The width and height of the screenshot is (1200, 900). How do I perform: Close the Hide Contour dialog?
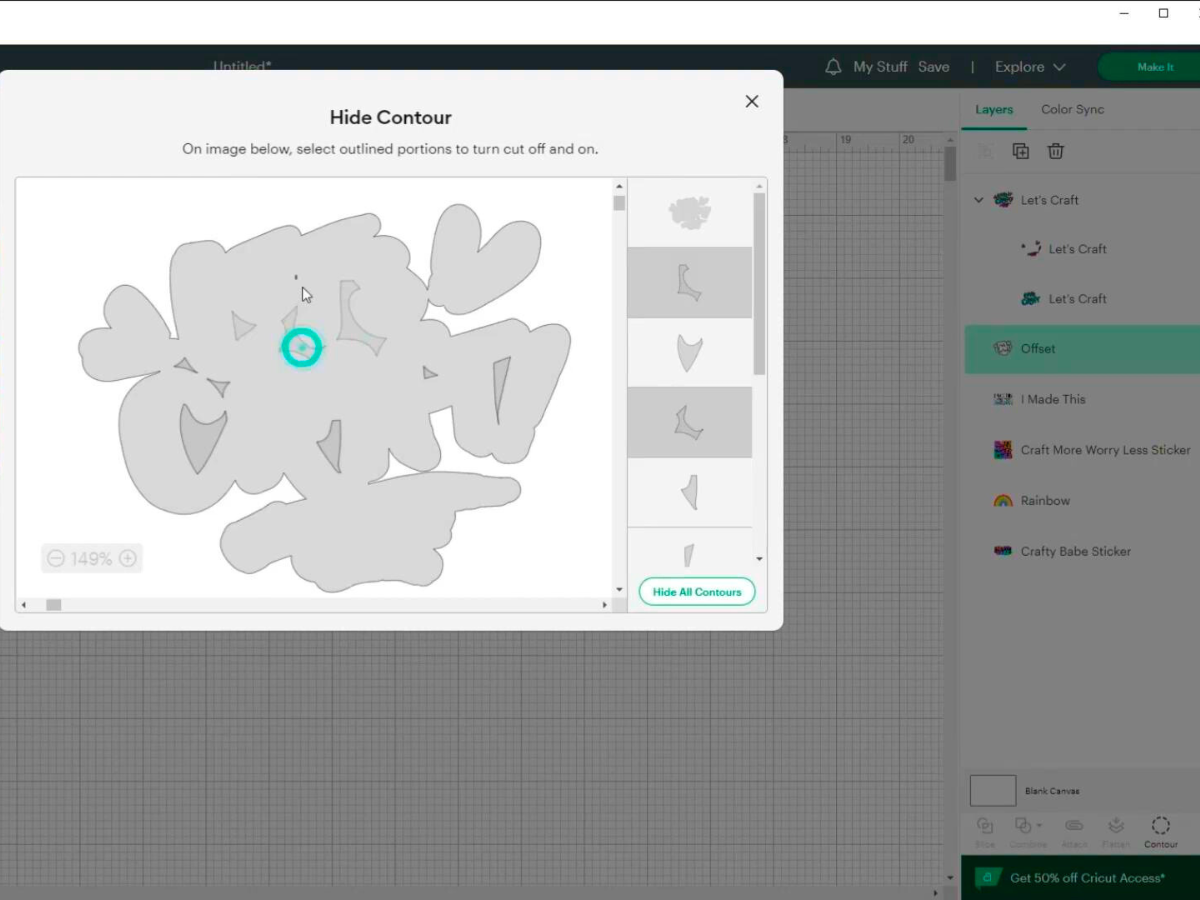(752, 101)
